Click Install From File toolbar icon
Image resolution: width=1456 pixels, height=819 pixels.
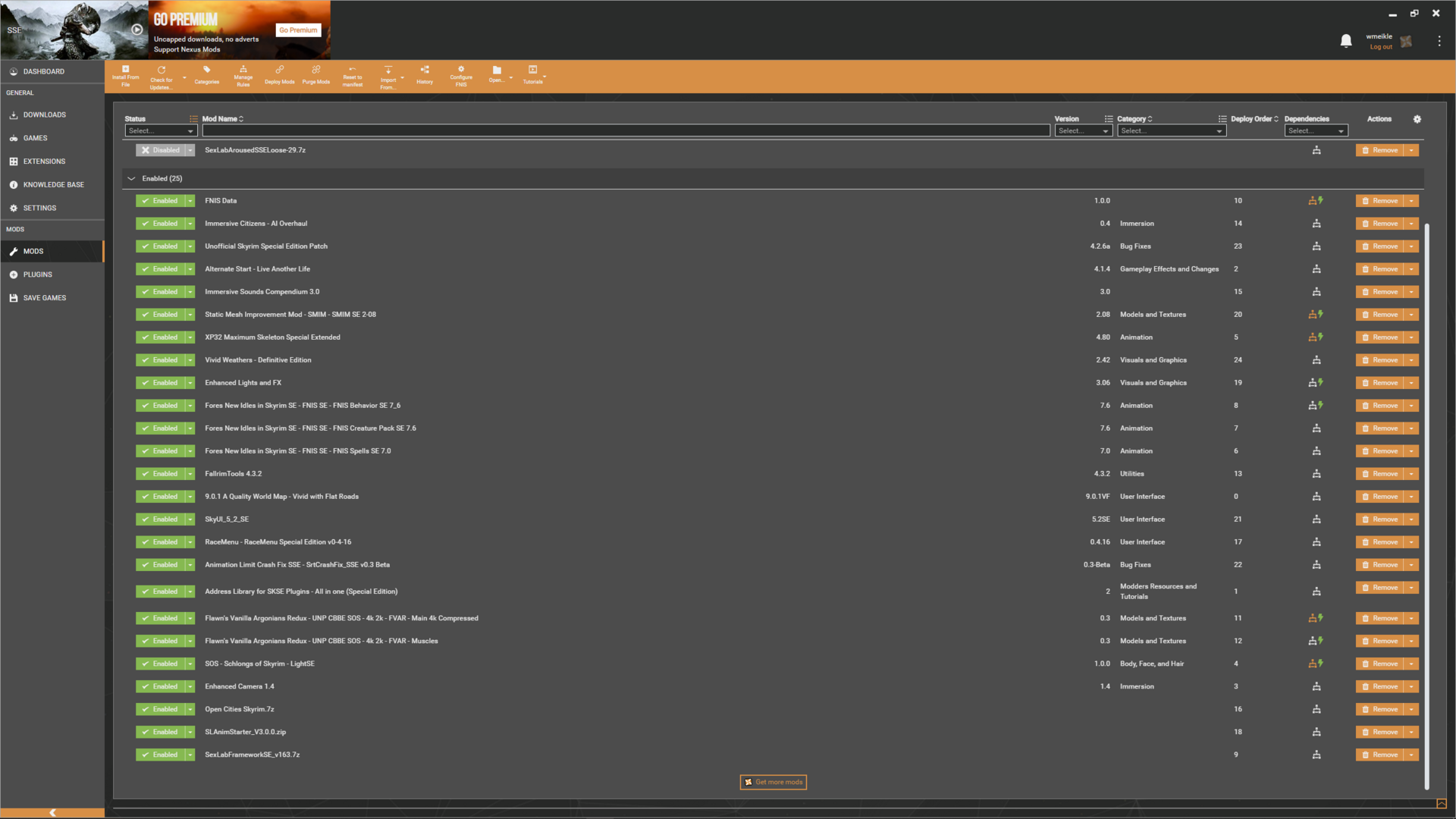125,76
